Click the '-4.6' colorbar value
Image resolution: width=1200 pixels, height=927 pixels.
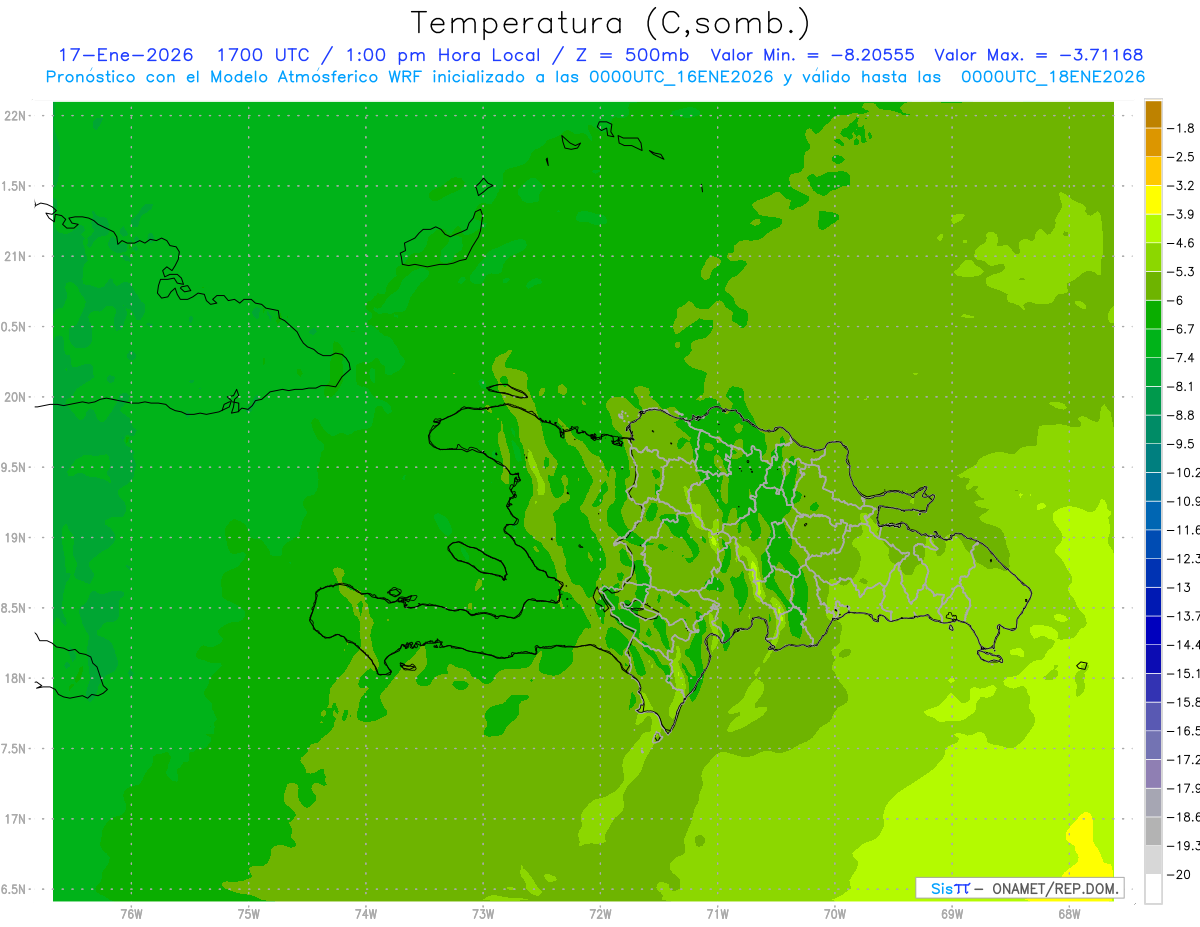coord(1182,243)
